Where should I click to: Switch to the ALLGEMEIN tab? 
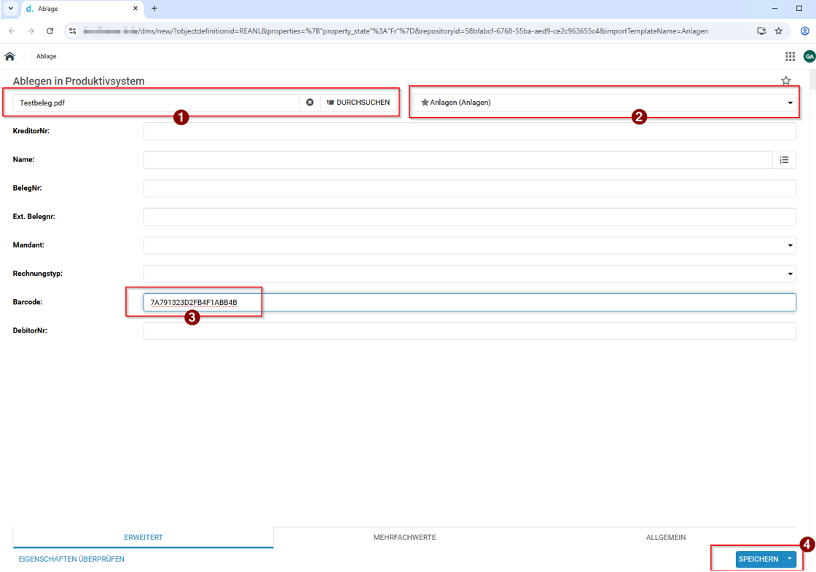[666, 537]
